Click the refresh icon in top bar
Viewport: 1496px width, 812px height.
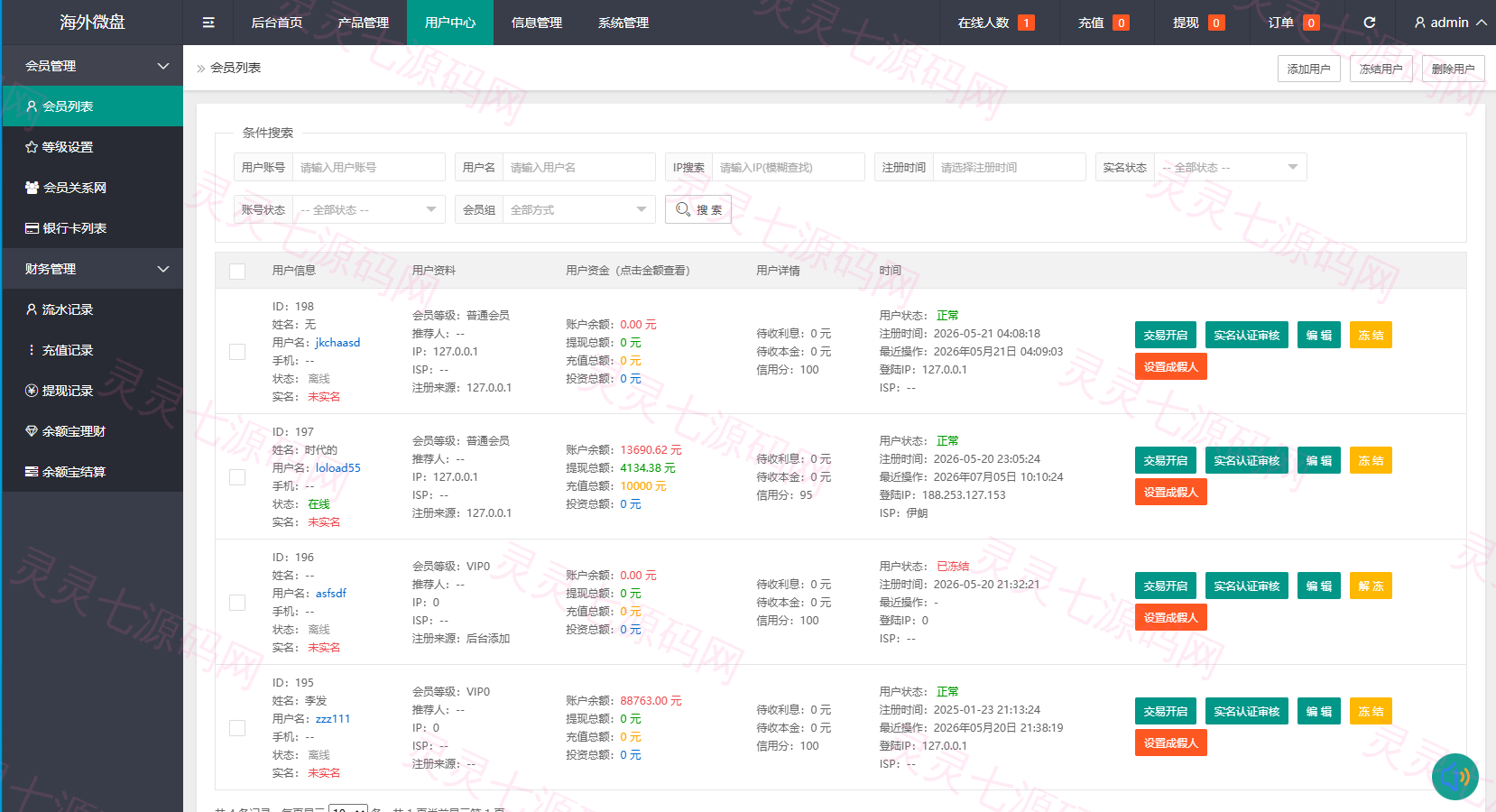coord(1370,23)
